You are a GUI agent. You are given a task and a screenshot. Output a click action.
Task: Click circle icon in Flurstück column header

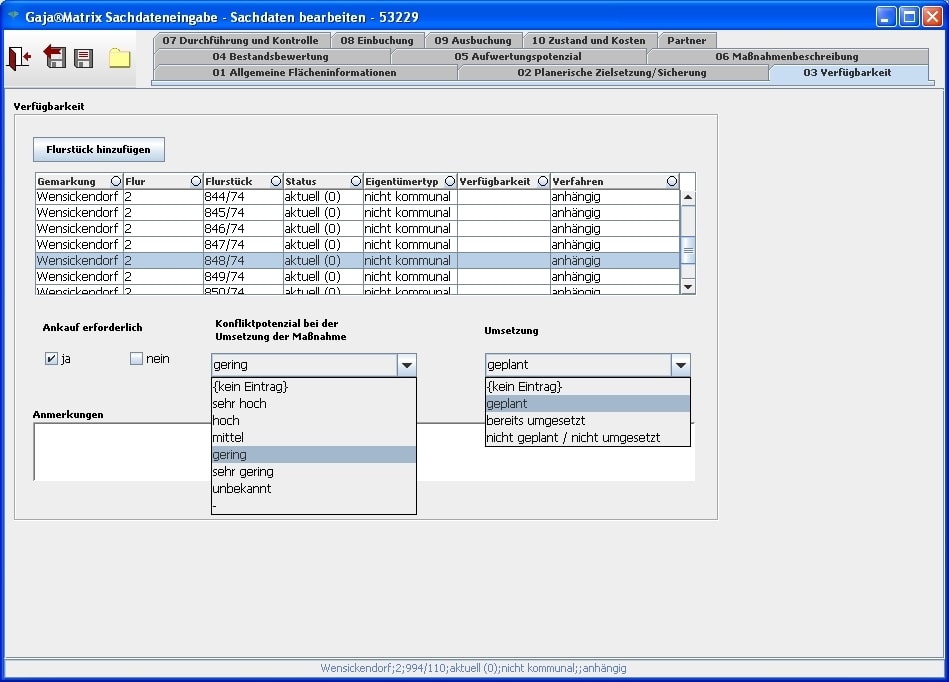point(276,181)
